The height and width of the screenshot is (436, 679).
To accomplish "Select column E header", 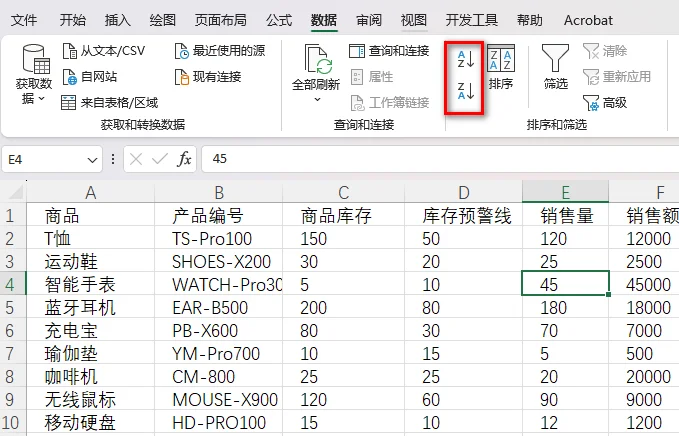I will (x=566, y=192).
